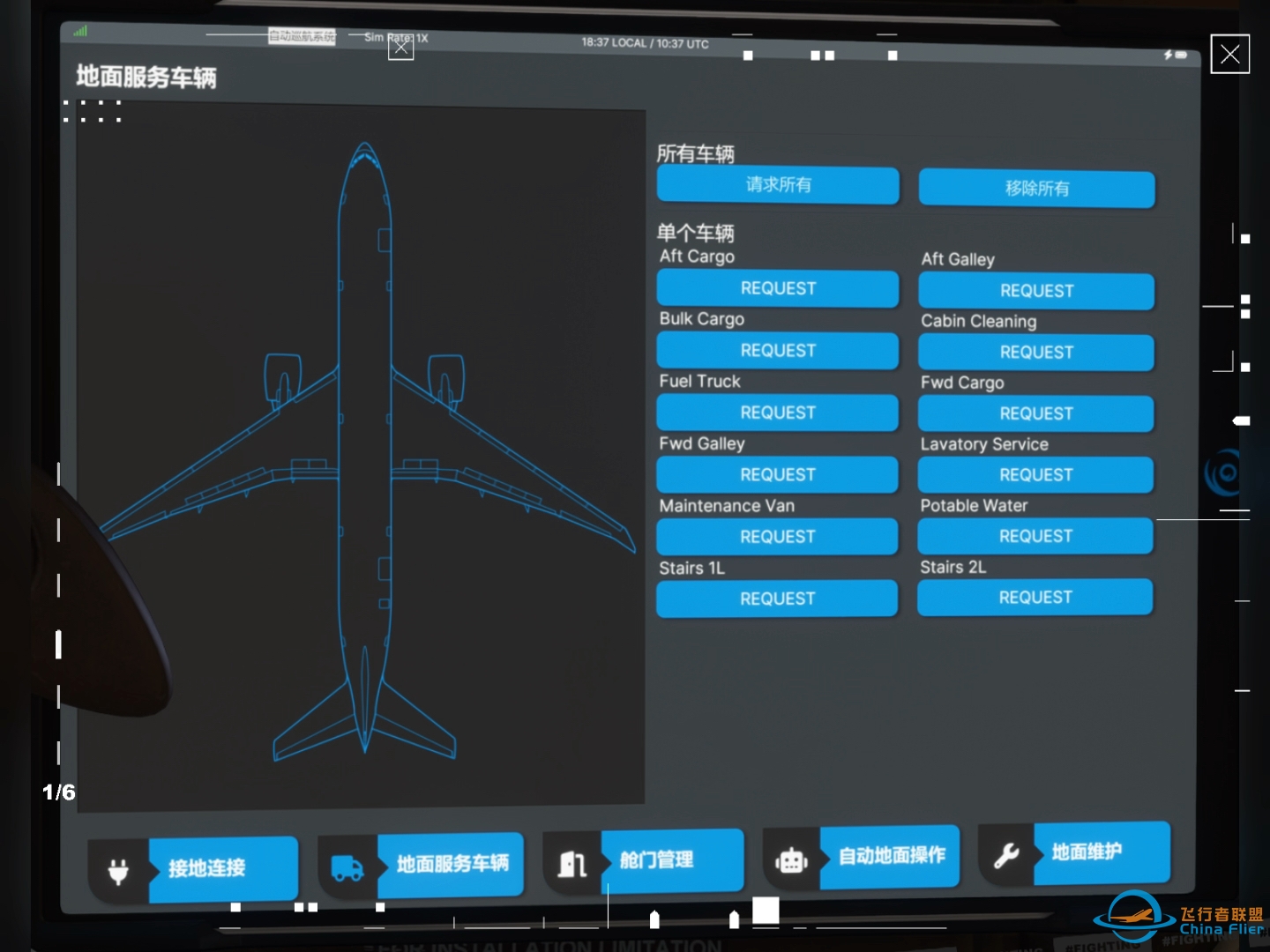Request the Aft Galley vehicle
The height and width of the screenshot is (952, 1270).
click(1036, 291)
